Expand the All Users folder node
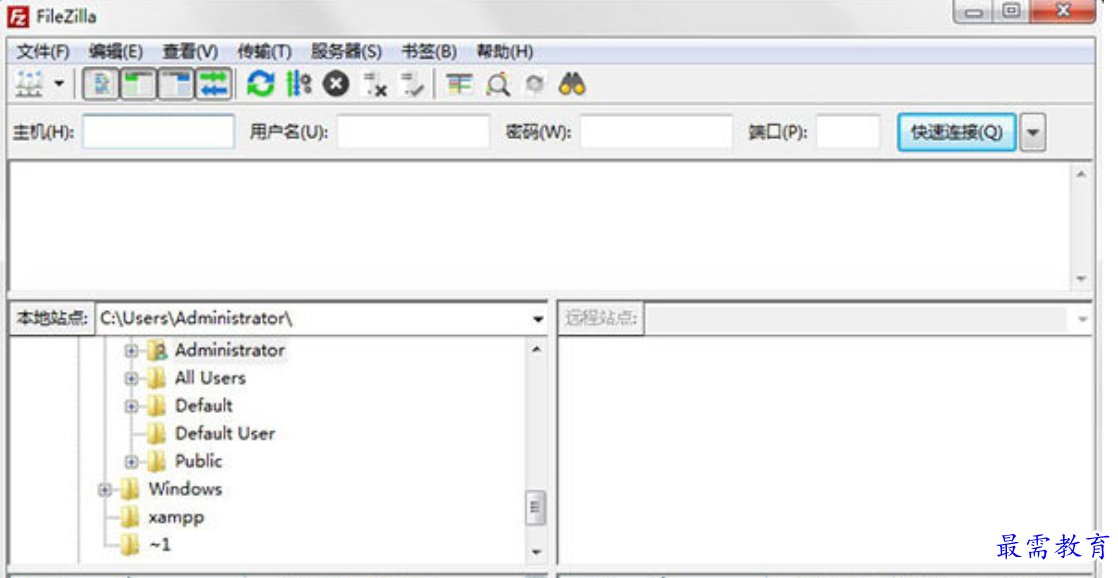This screenshot has height=578, width=1118. click(x=131, y=378)
